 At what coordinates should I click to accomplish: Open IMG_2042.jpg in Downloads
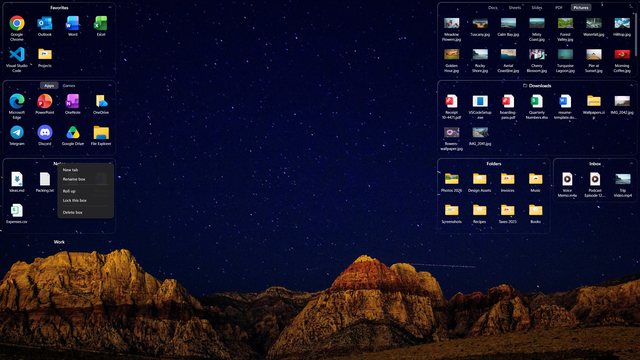tap(622, 101)
